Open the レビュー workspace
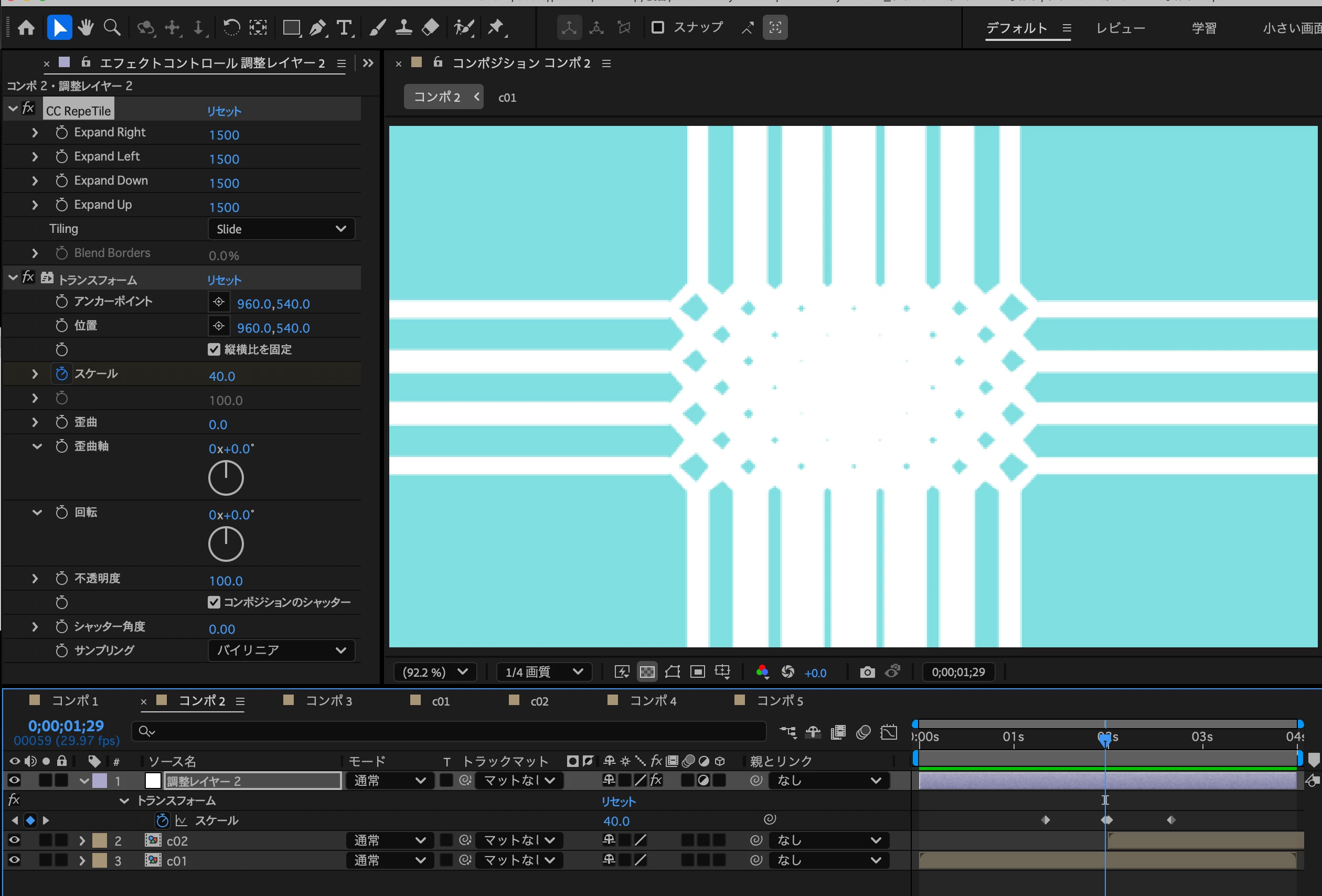This screenshot has width=1322, height=896. point(1120,28)
